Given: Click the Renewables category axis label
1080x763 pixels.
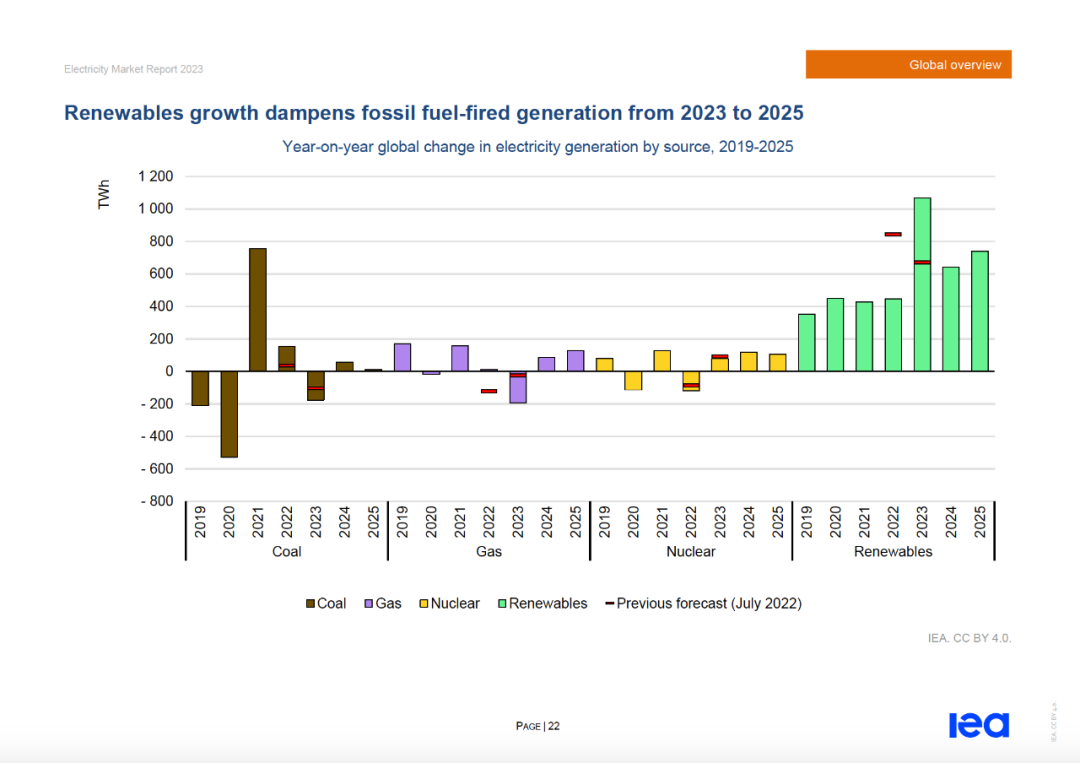Looking at the screenshot, I should [893, 552].
